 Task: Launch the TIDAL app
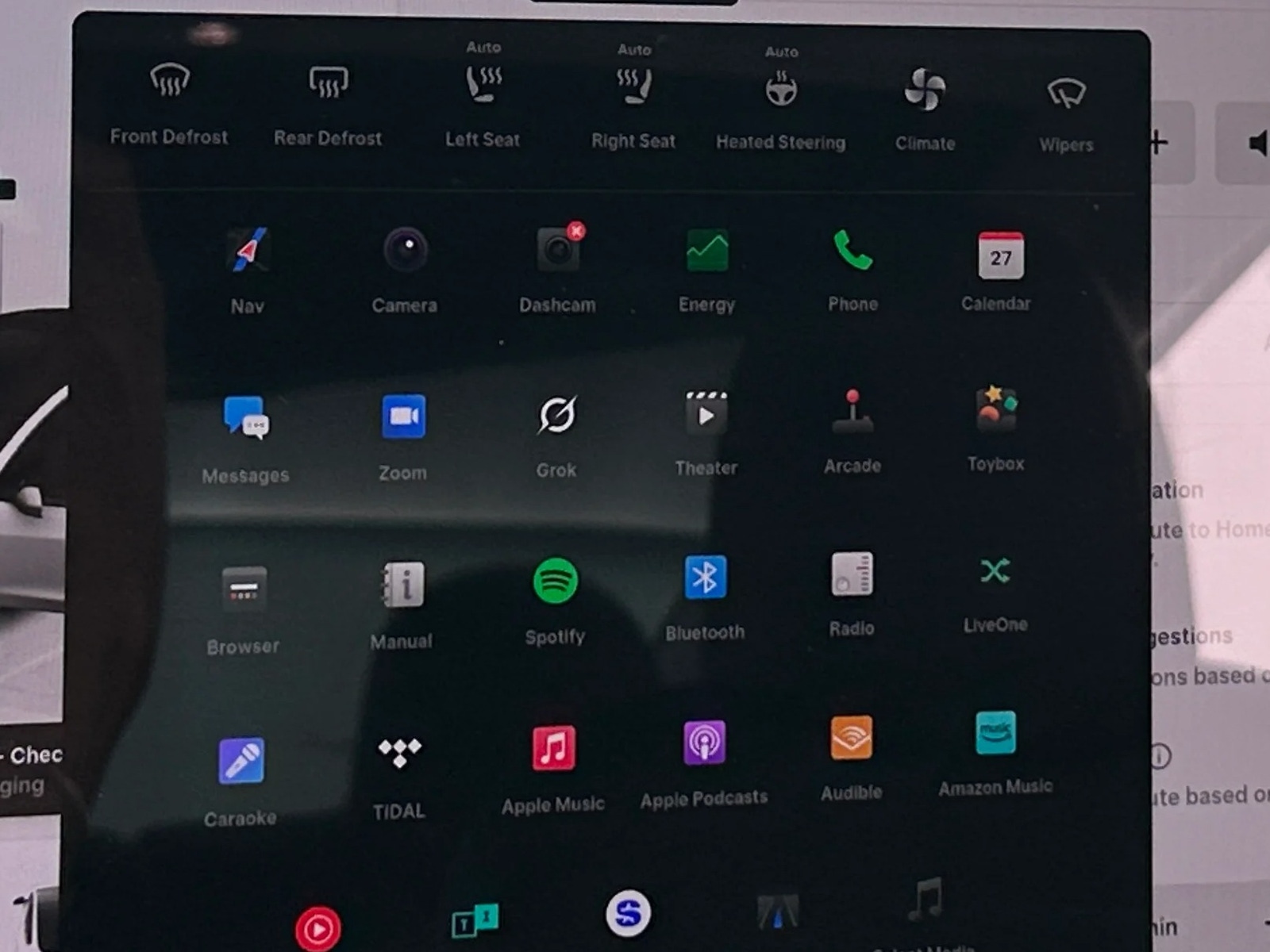399,753
